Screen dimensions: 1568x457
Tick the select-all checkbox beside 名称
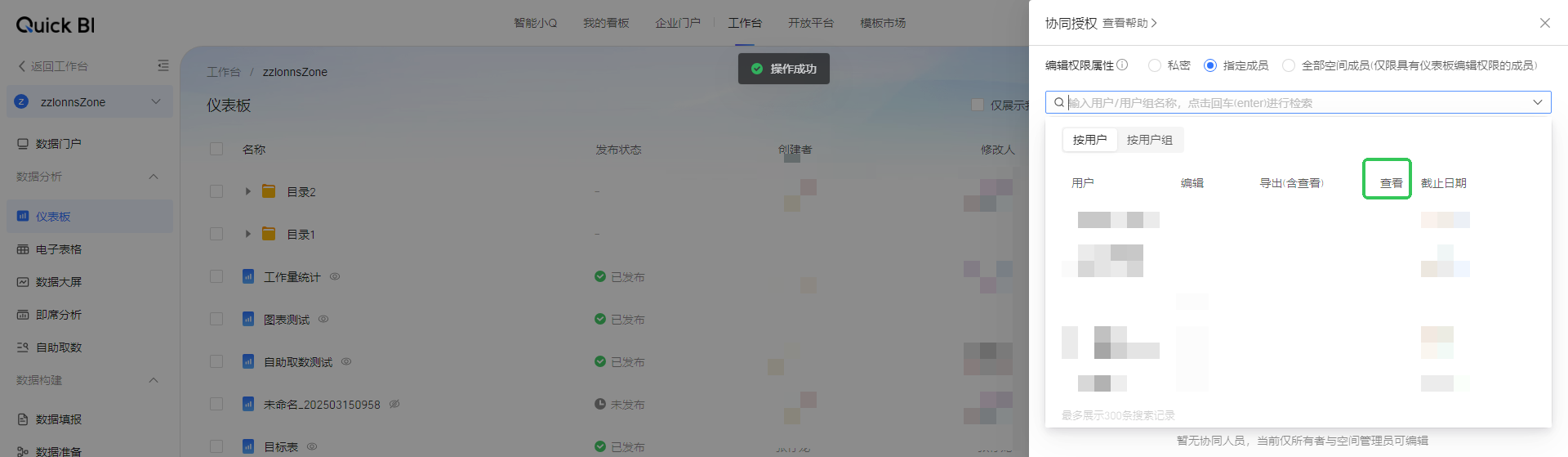(x=216, y=149)
